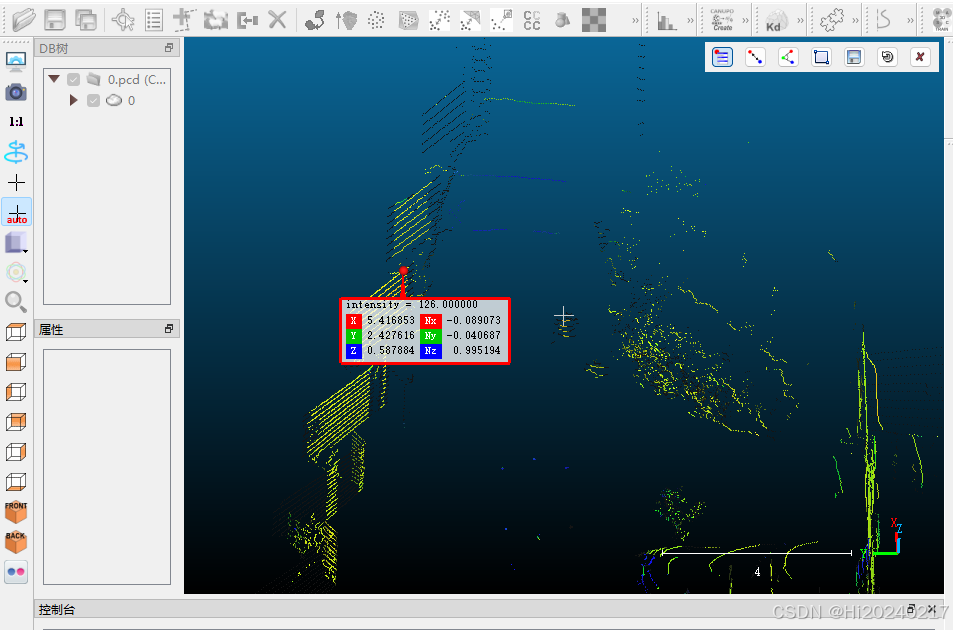Click the closest point set icon
953x630 pixels.
501,20
